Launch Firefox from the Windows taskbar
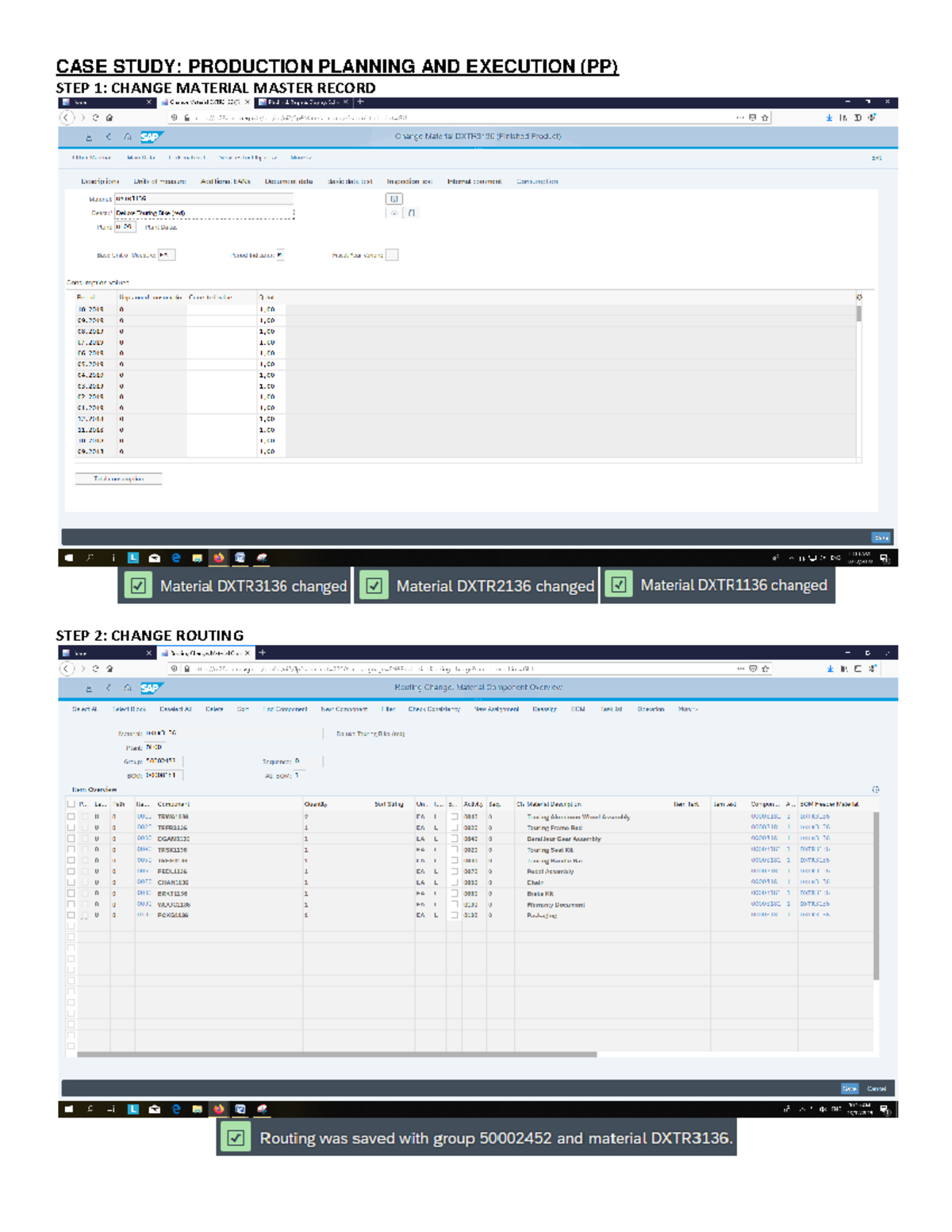 pyautogui.click(x=218, y=558)
